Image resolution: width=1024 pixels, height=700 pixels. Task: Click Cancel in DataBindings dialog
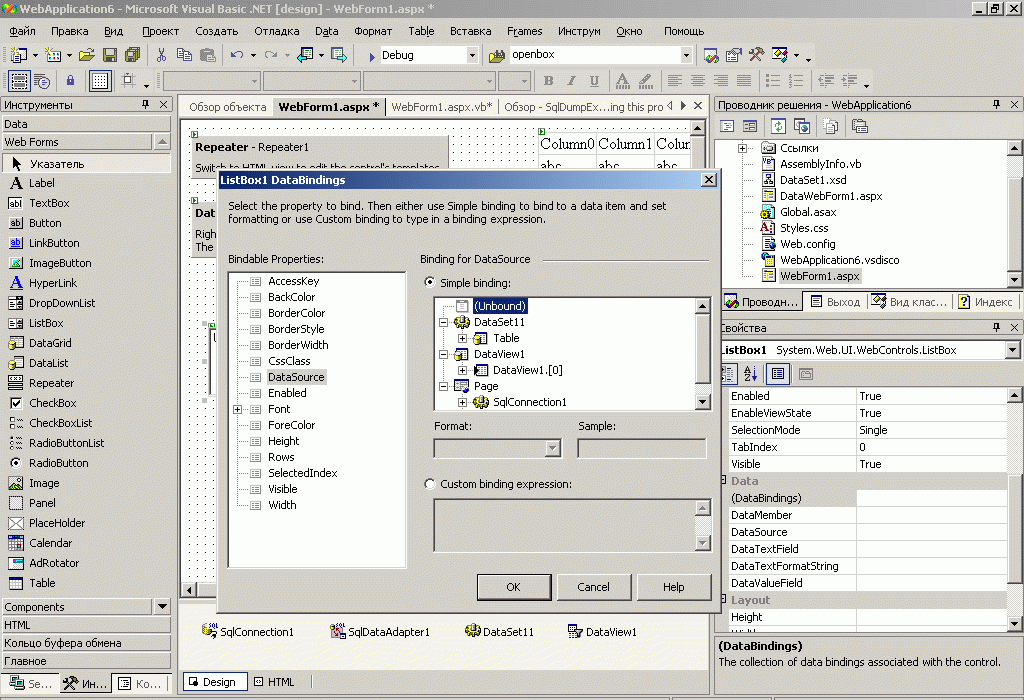[594, 587]
